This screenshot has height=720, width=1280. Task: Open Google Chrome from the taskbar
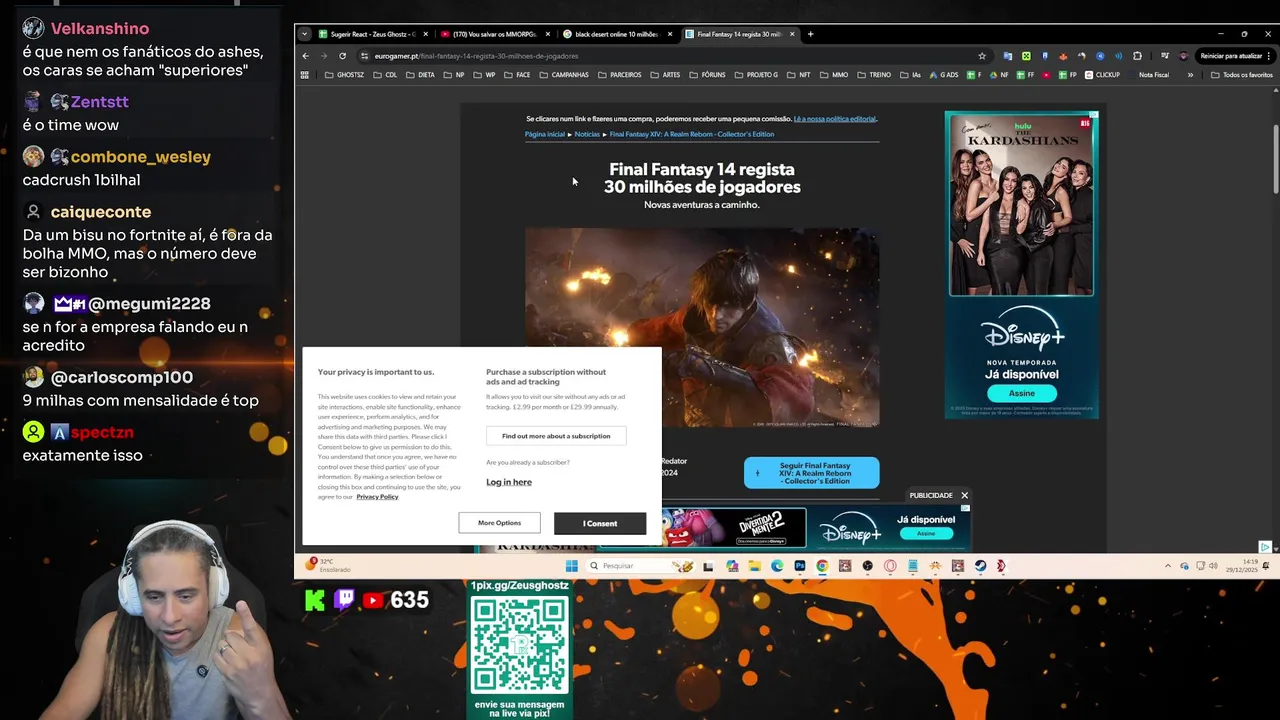pos(822,566)
